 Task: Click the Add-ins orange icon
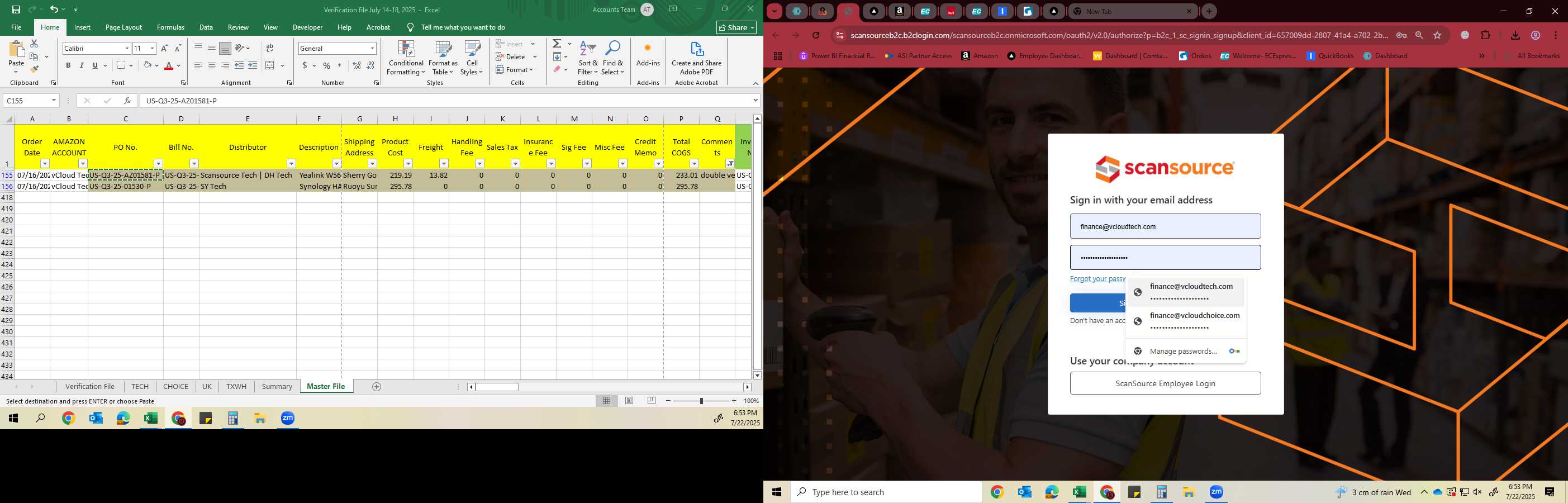coord(648,48)
